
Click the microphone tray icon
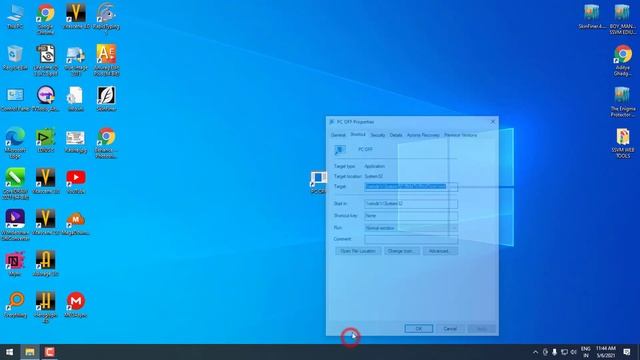coord(554,352)
